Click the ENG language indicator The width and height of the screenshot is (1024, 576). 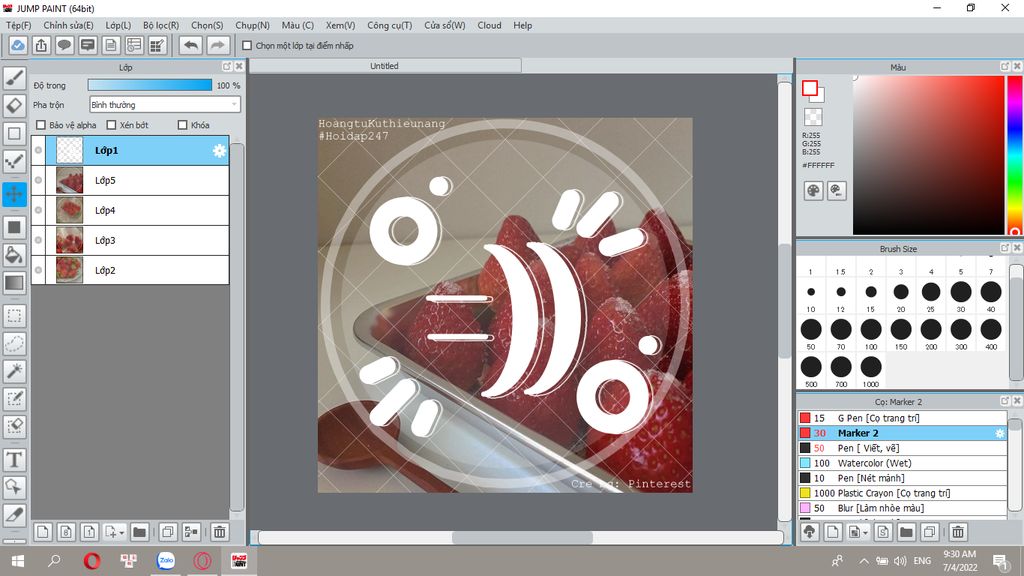(922, 561)
